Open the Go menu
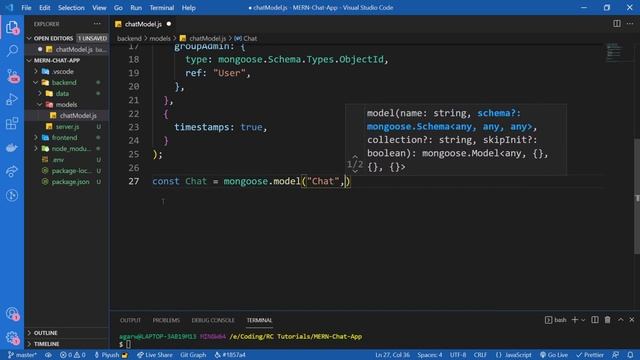The image size is (640, 360). [x=118, y=8]
